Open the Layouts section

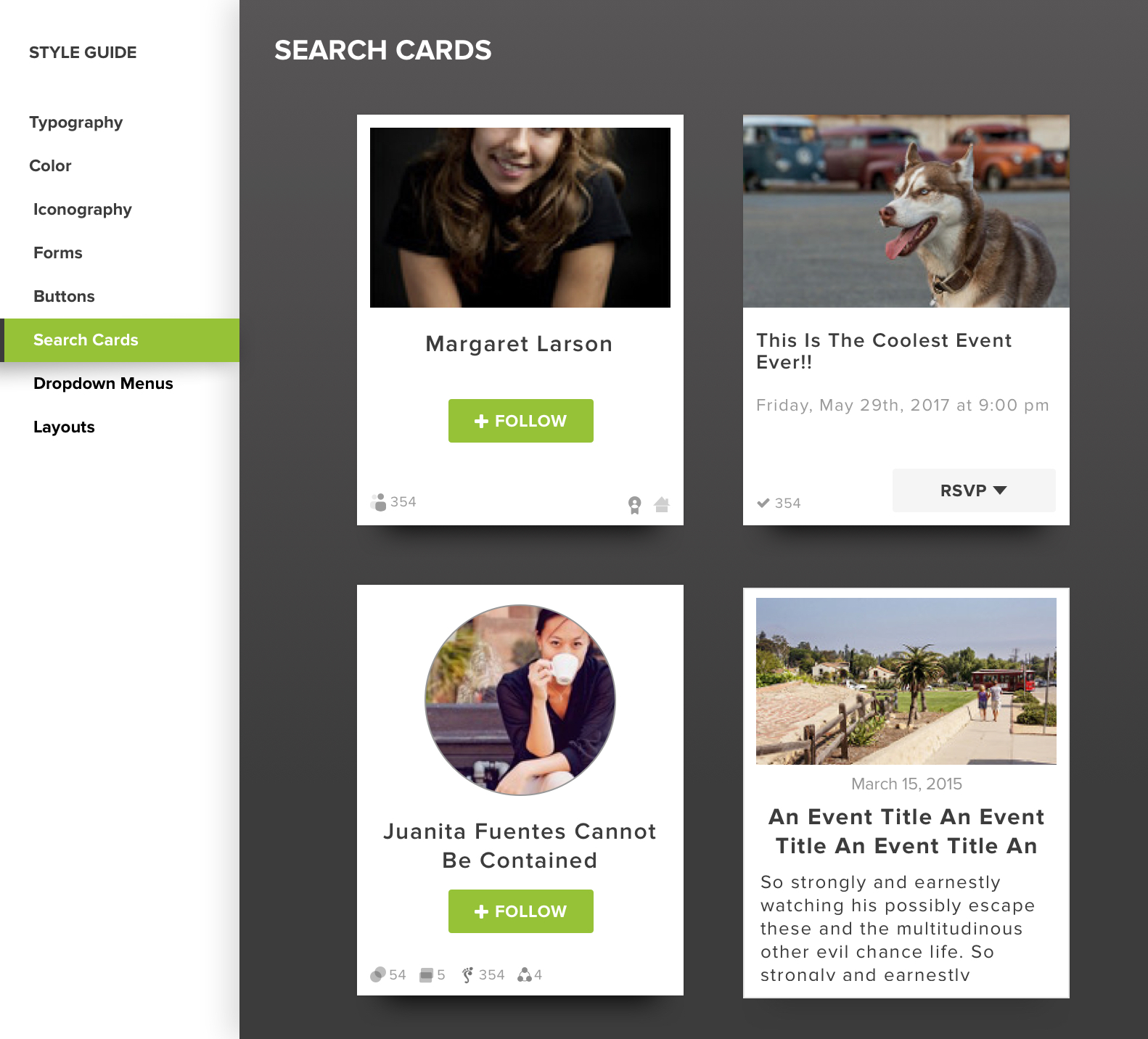(64, 427)
